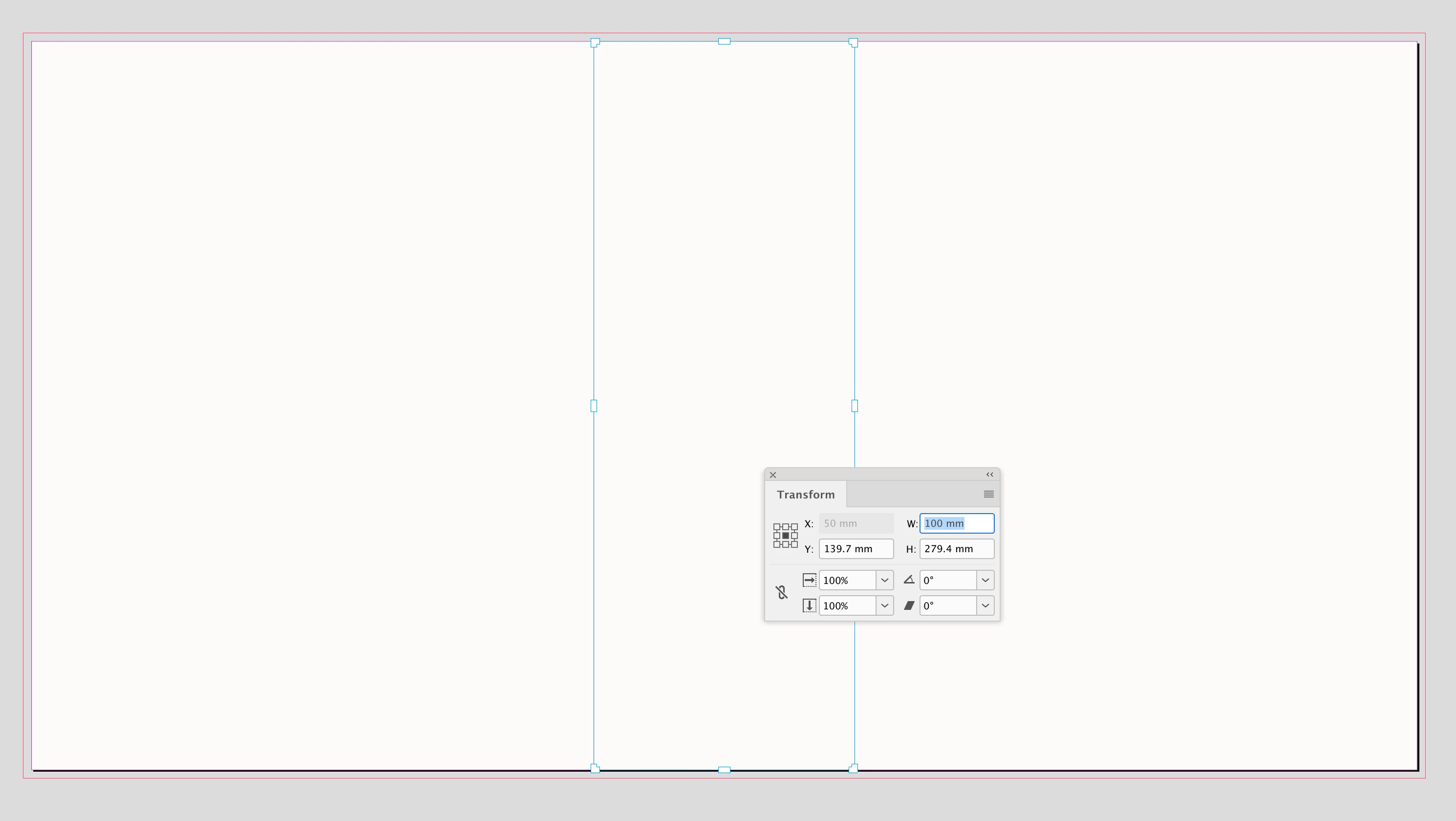Viewport: 1456px width, 821px height.
Task: Click the Height field 279.4 mm
Action: (956, 549)
